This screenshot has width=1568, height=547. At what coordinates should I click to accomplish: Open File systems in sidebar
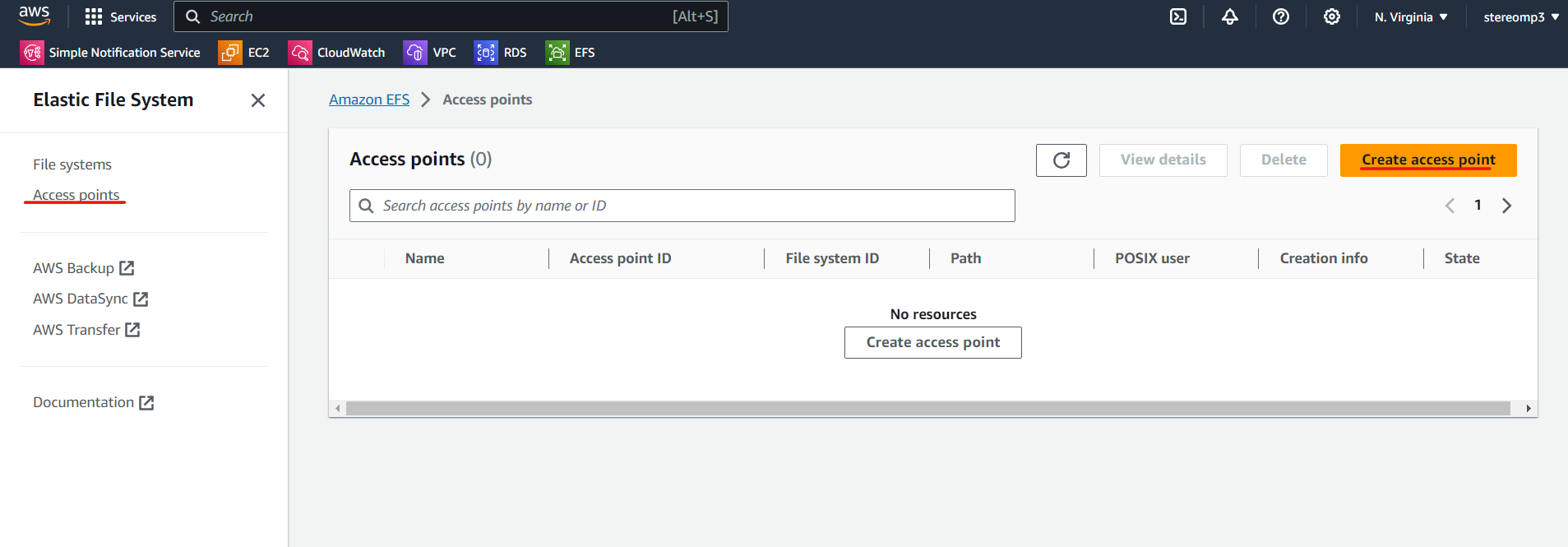tap(72, 165)
